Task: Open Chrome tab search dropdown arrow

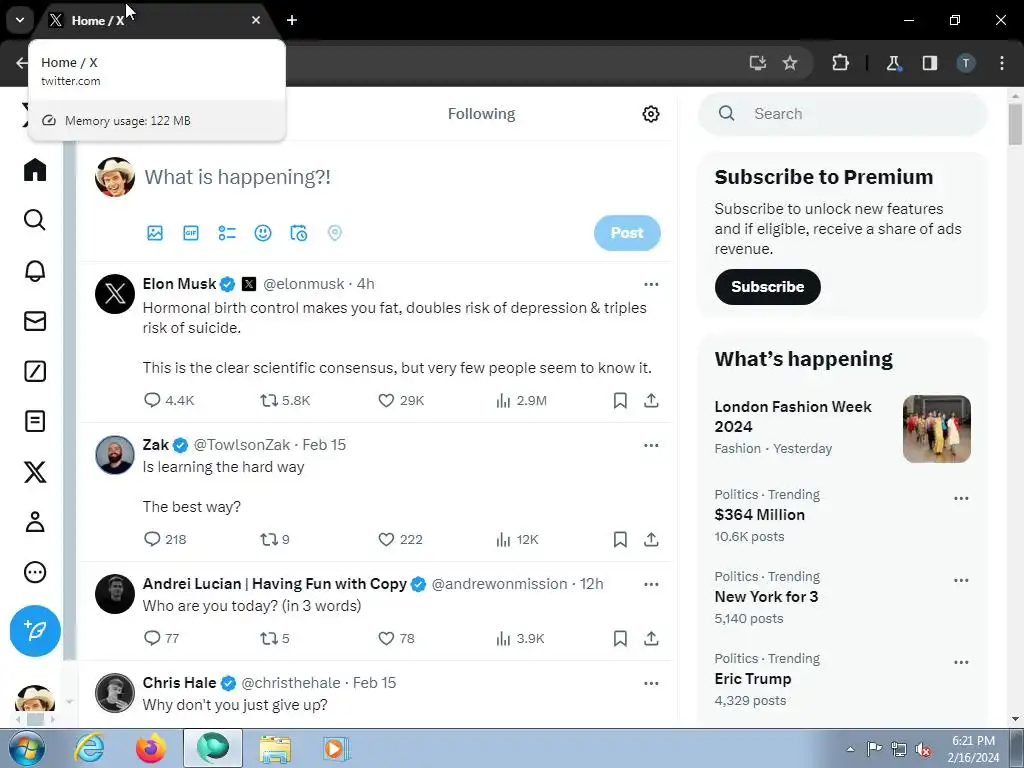Action: point(20,20)
